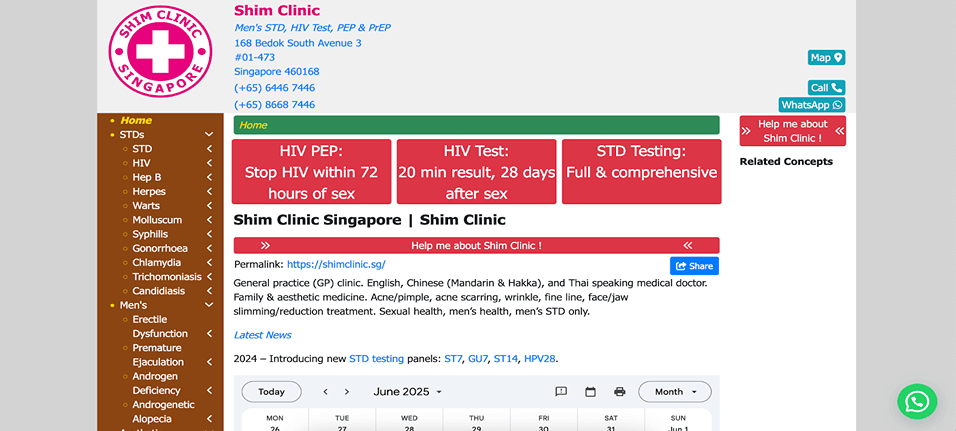Expand the Syphilis submenu arrow
Image resolution: width=956 pixels, height=431 pixels.
(209, 234)
